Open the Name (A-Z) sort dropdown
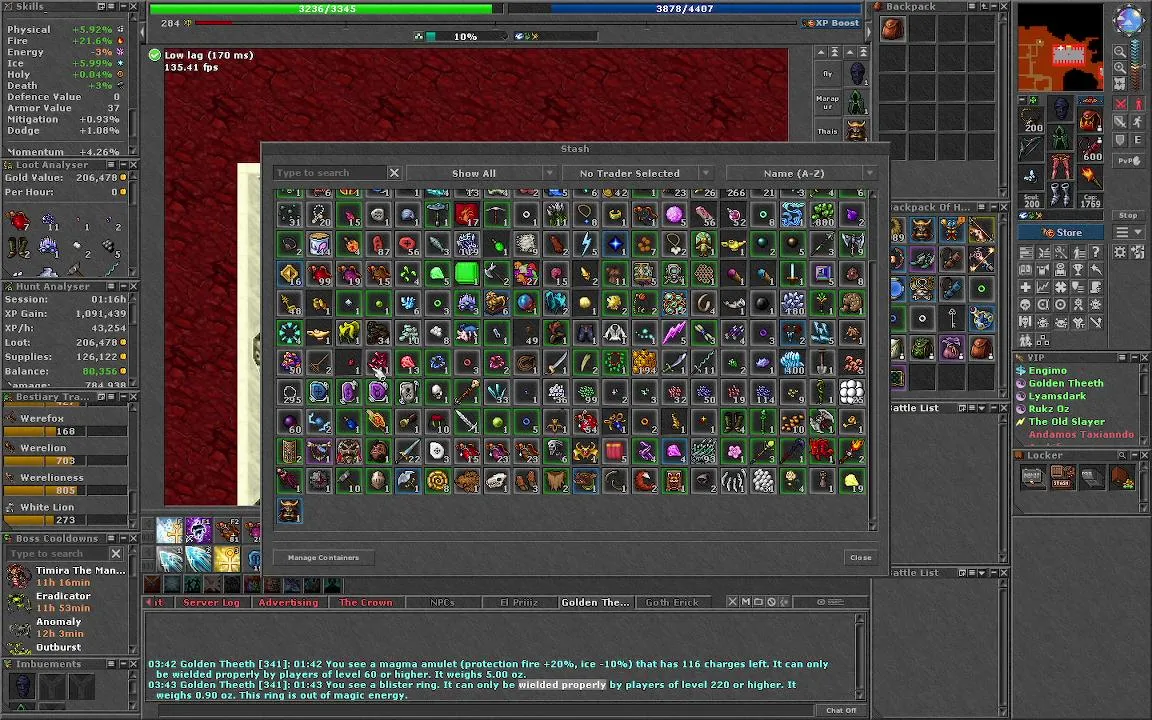1152x720 pixels. [802, 173]
